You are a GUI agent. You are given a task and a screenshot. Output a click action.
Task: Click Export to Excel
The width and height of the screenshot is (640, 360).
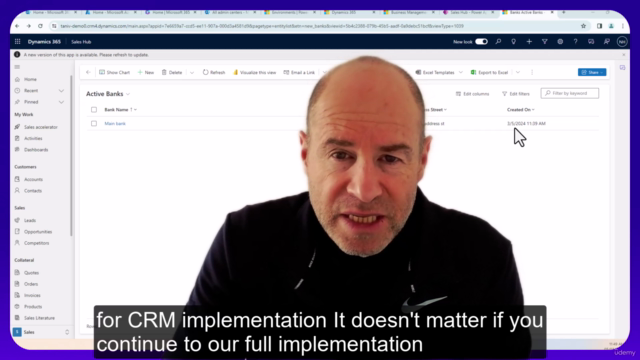tap(489, 72)
